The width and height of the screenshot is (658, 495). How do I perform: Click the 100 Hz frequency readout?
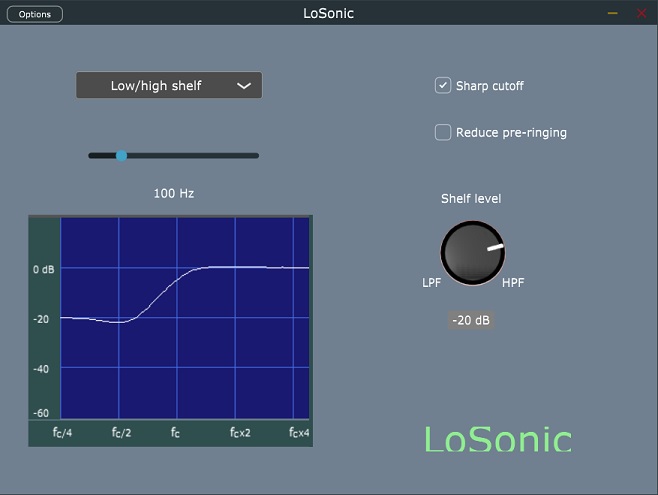[x=173, y=193]
